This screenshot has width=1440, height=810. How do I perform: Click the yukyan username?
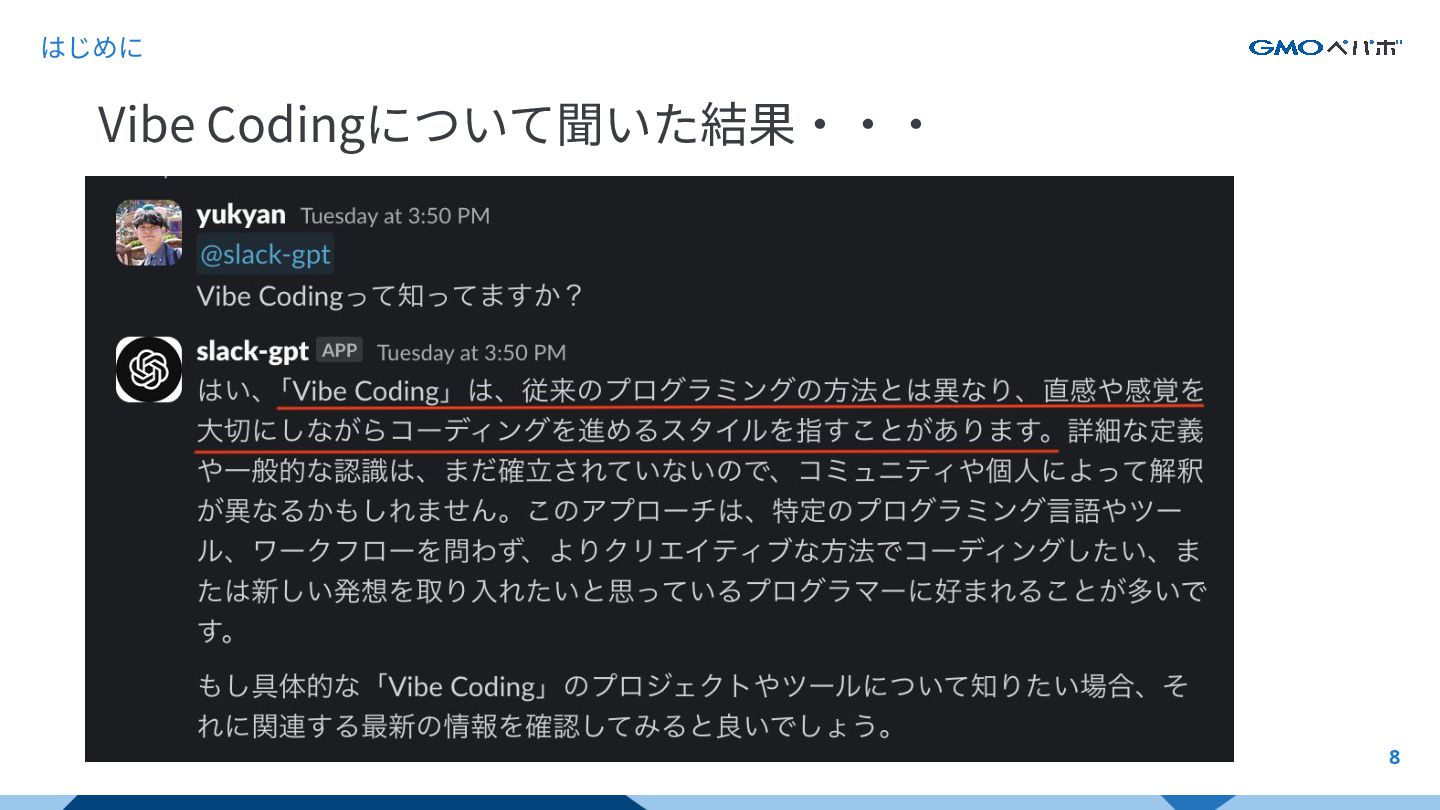tap(241, 215)
